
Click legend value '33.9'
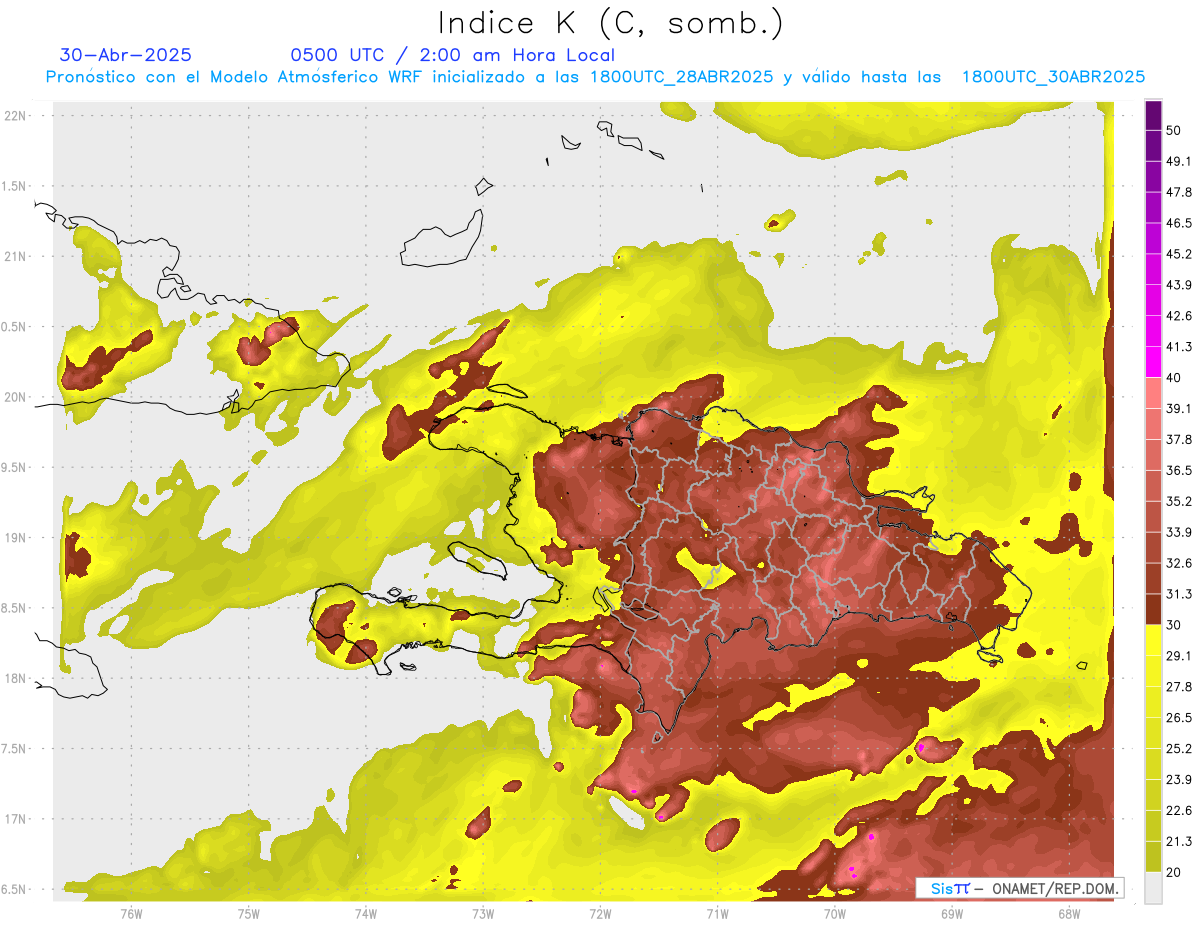pos(1179,532)
